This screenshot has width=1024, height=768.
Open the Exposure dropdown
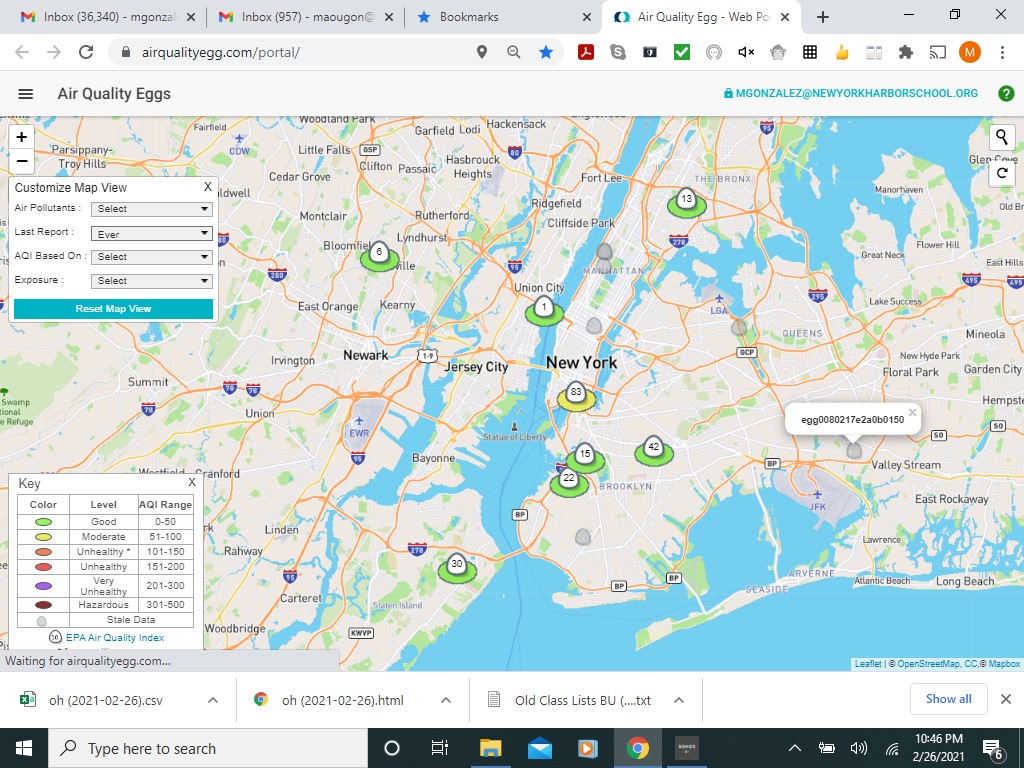click(x=152, y=281)
